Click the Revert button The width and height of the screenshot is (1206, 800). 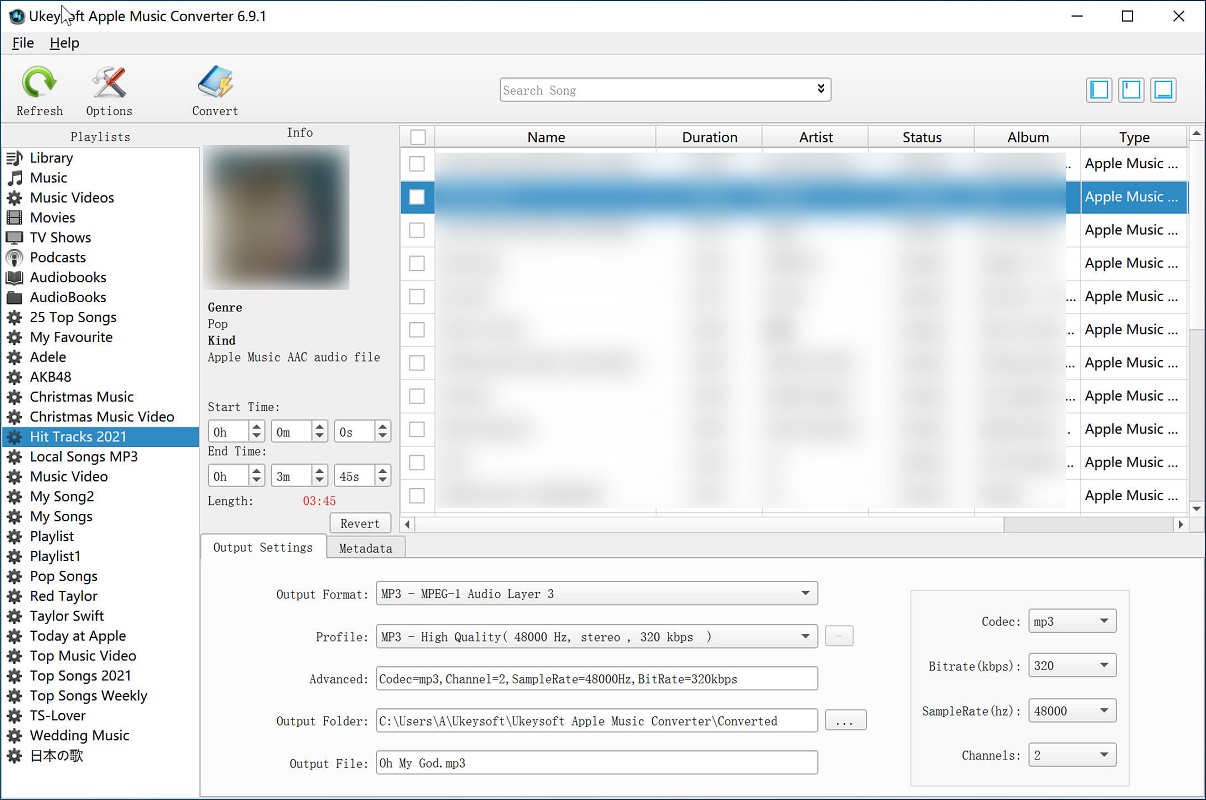(x=360, y=523)
